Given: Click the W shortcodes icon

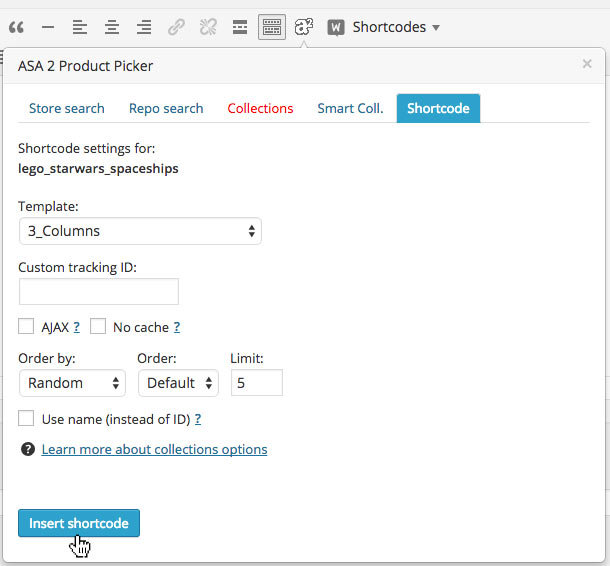Looking at the screenshot, I should coord(336,28).
